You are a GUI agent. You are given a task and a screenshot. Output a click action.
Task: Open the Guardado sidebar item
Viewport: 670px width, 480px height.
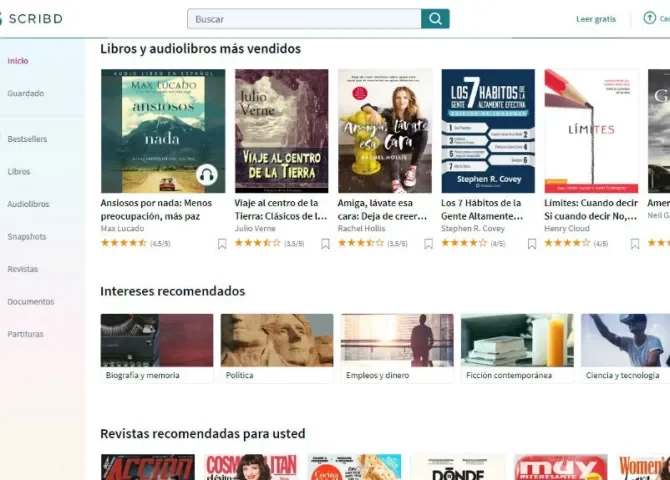coord(26,93)
